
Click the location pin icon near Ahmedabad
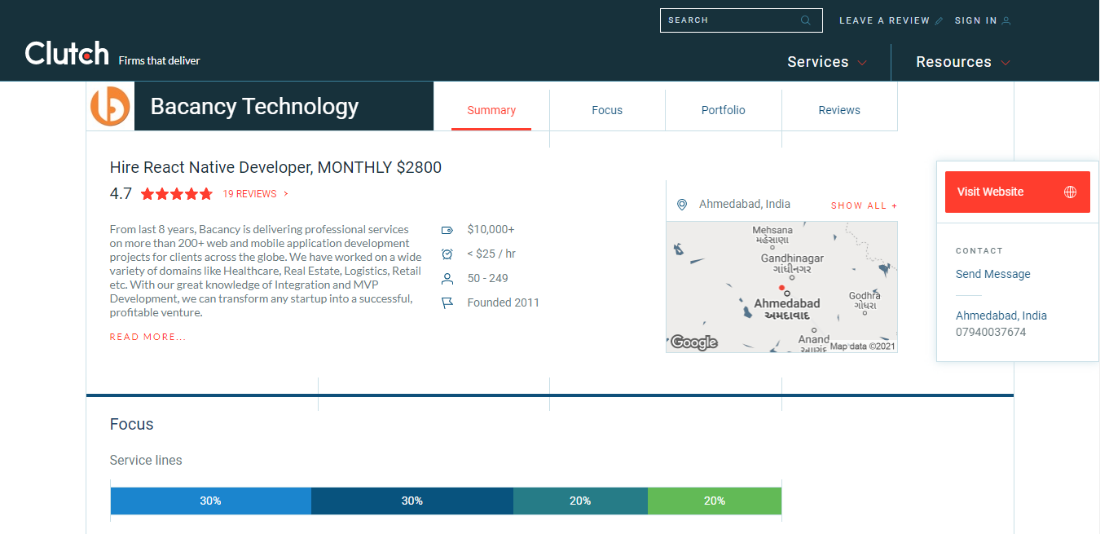point(681,205)
